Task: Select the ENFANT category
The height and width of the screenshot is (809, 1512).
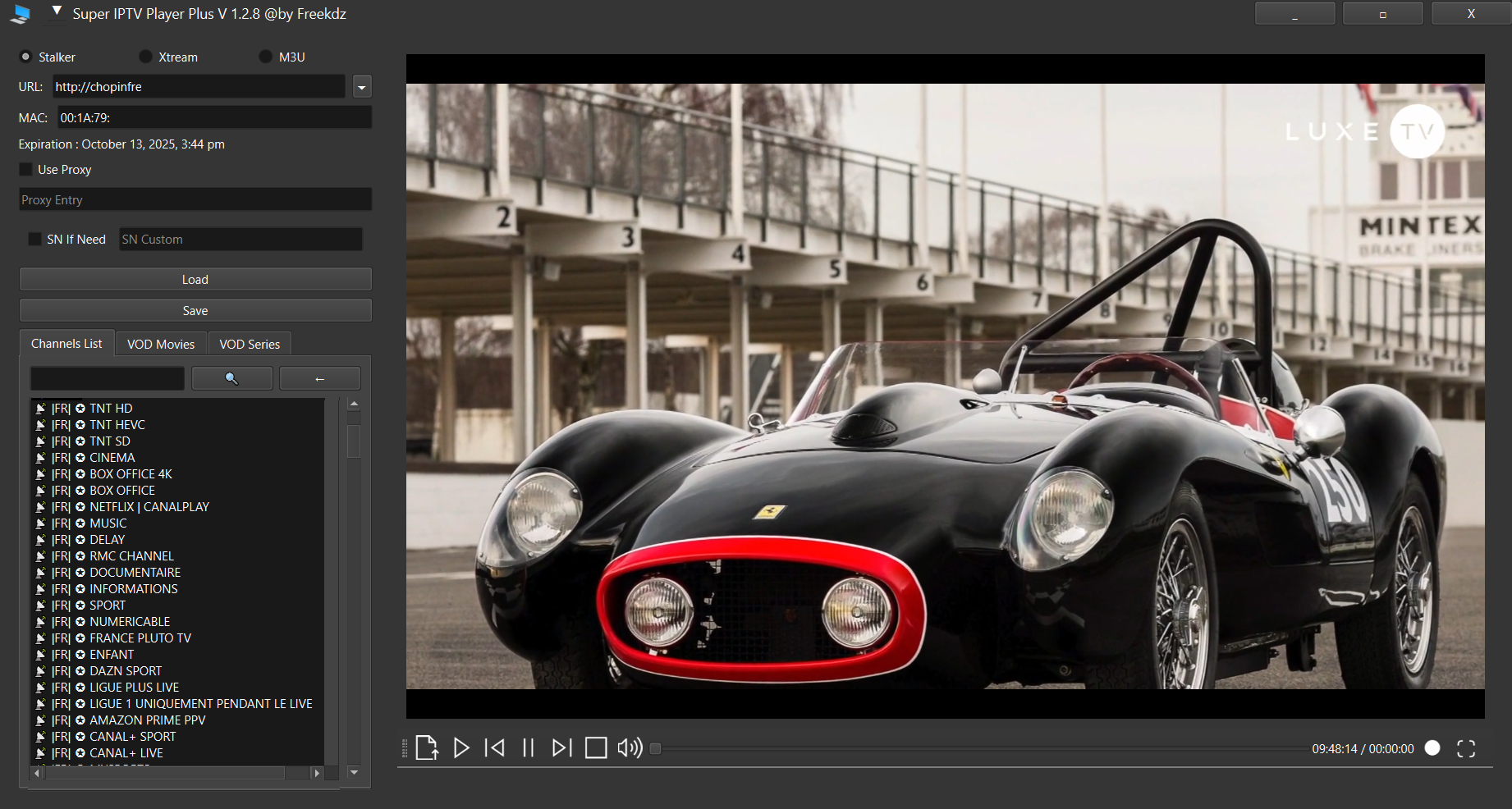Action: pyautogui.click(x=111, y=654)
